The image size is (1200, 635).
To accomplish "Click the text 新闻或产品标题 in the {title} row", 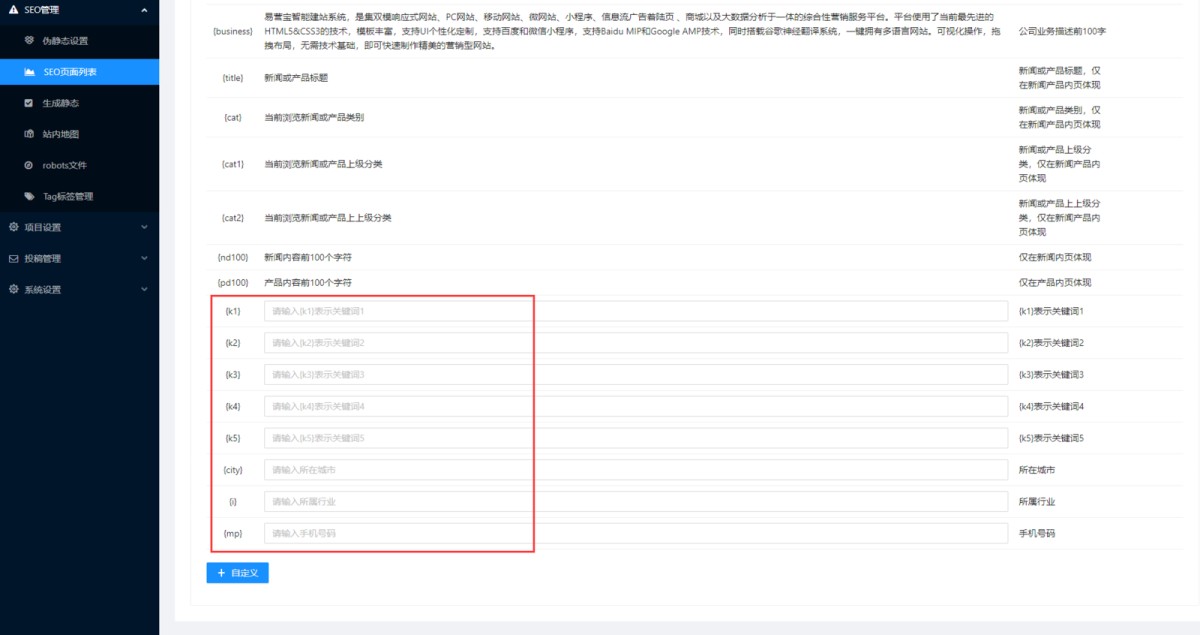I will (x=296, y=78).
